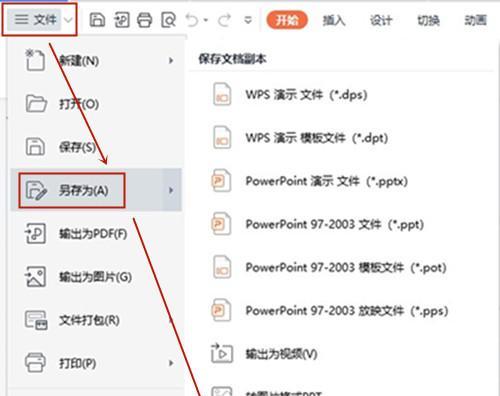The width and height of the screenshot is (500, 396).
Task: Click the package icon beside 文件打包(R)
Action: coord(36,320)
